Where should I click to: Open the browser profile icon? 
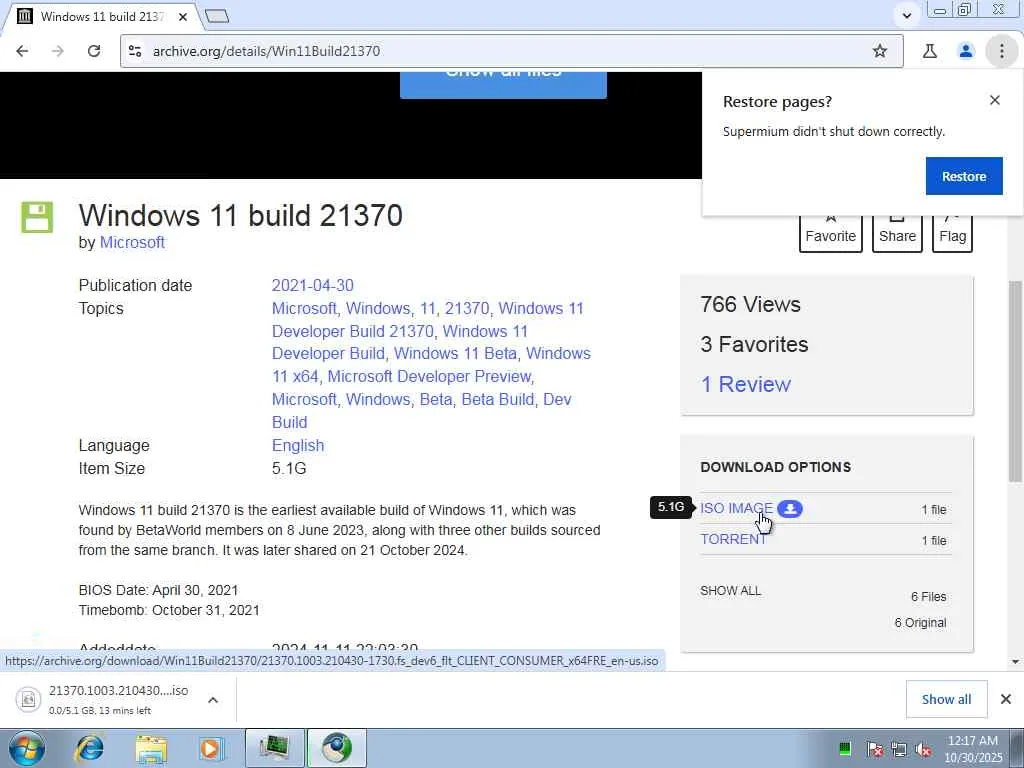(x=966, y=51)
